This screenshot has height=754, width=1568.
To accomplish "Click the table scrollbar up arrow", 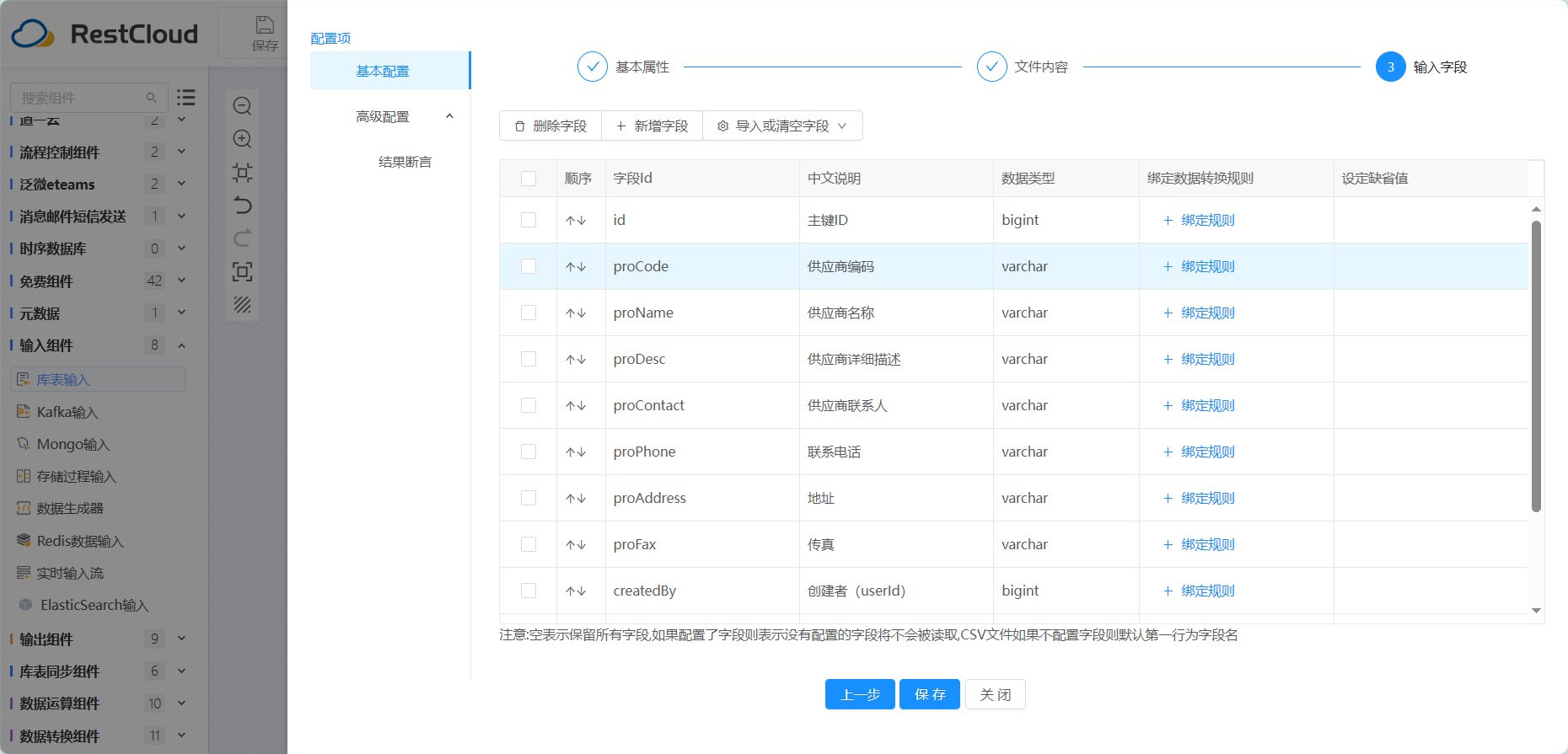I will (x=1536, y=209).
